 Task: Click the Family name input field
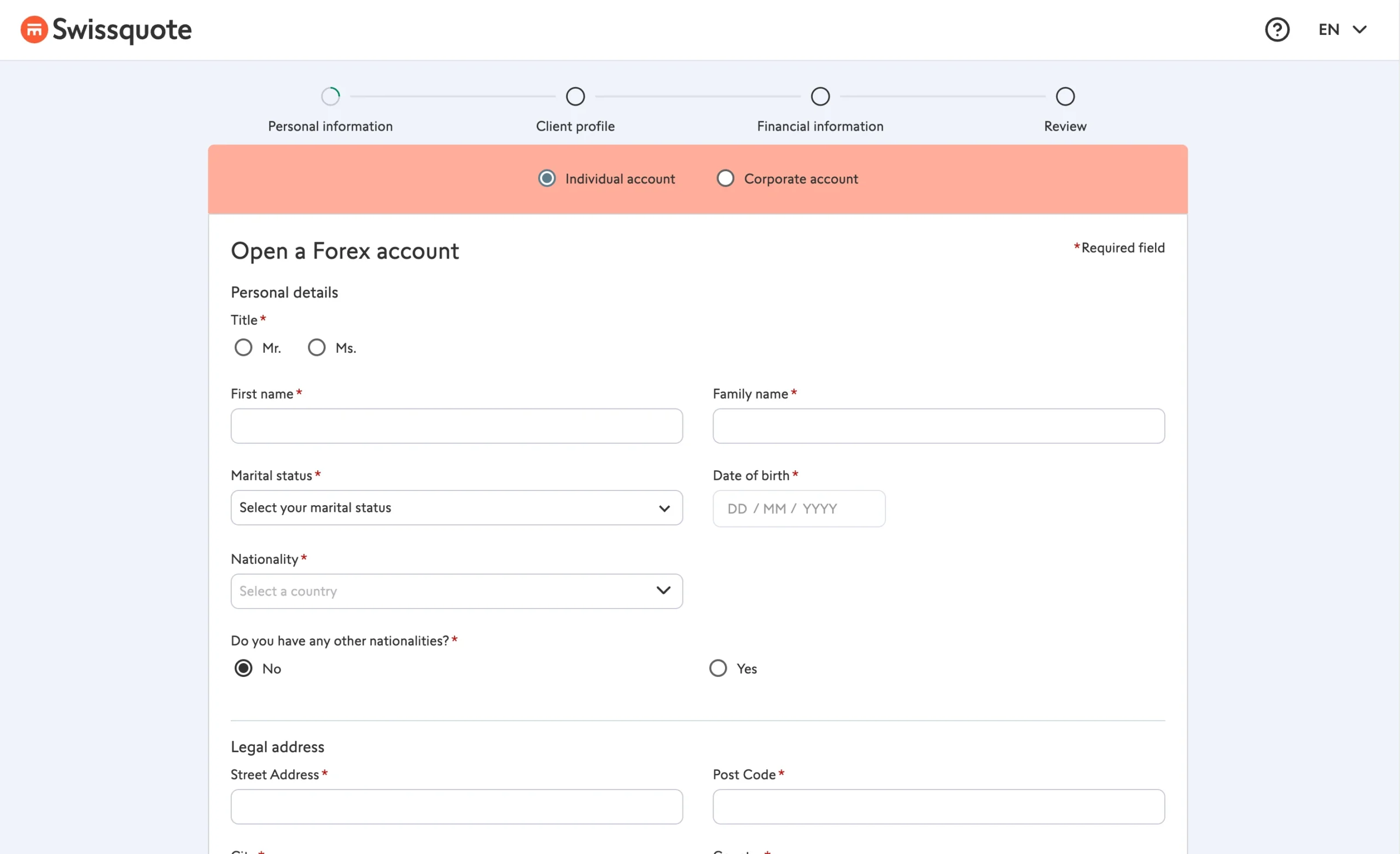[938, 426]
